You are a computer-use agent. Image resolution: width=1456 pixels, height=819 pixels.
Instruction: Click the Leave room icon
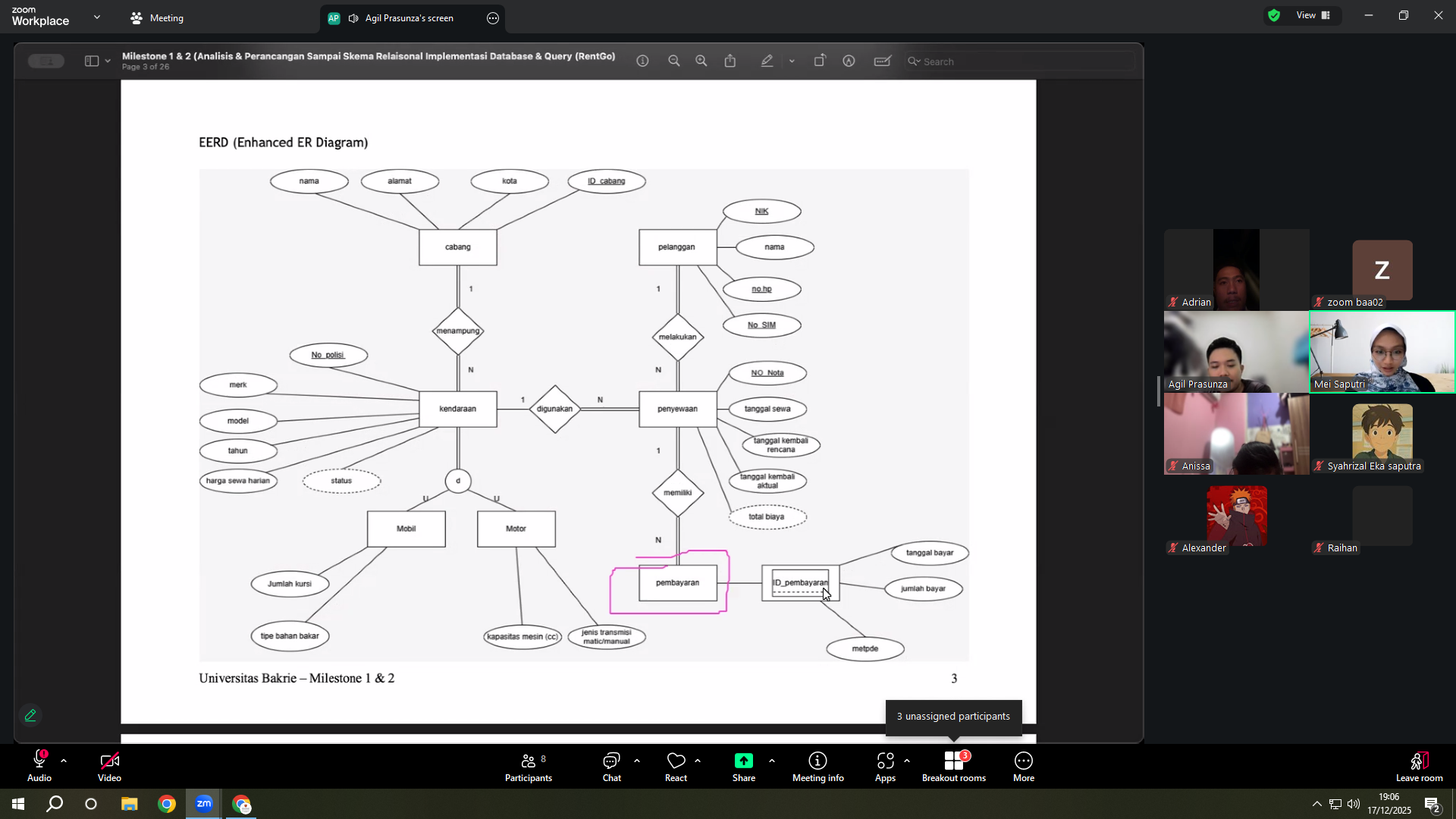tap(1420, 761)
